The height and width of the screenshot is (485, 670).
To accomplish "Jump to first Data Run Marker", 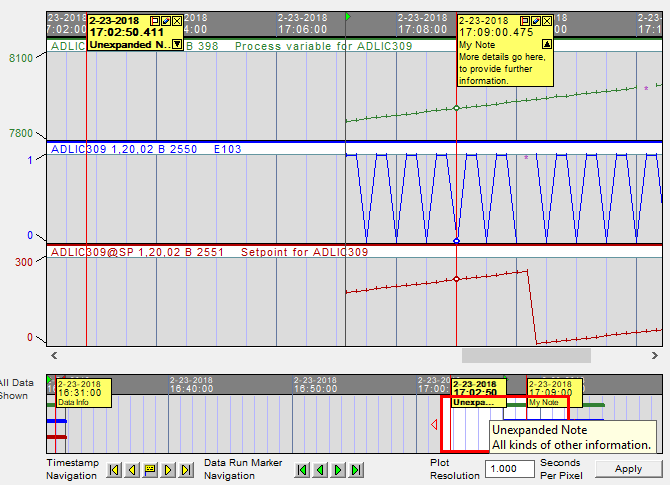I will 303,469.
